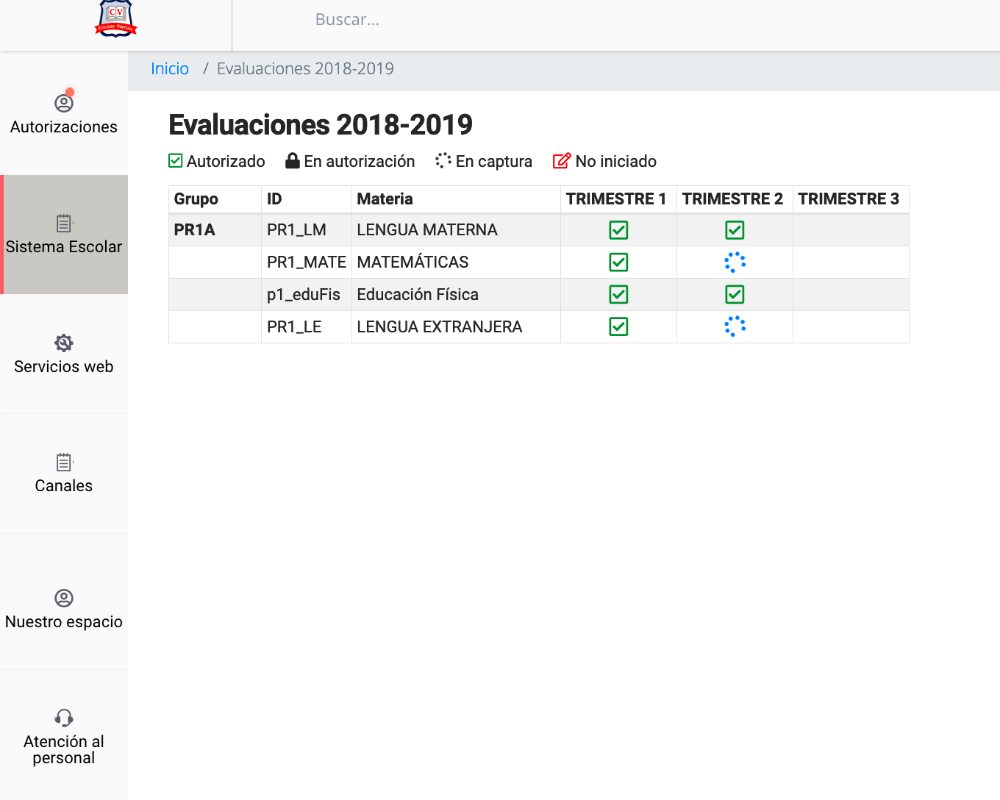This screenshot has height=800, width=1000.
Task: Click the MATEMÁTICAS subject cell
Action: tap(456, 262)
